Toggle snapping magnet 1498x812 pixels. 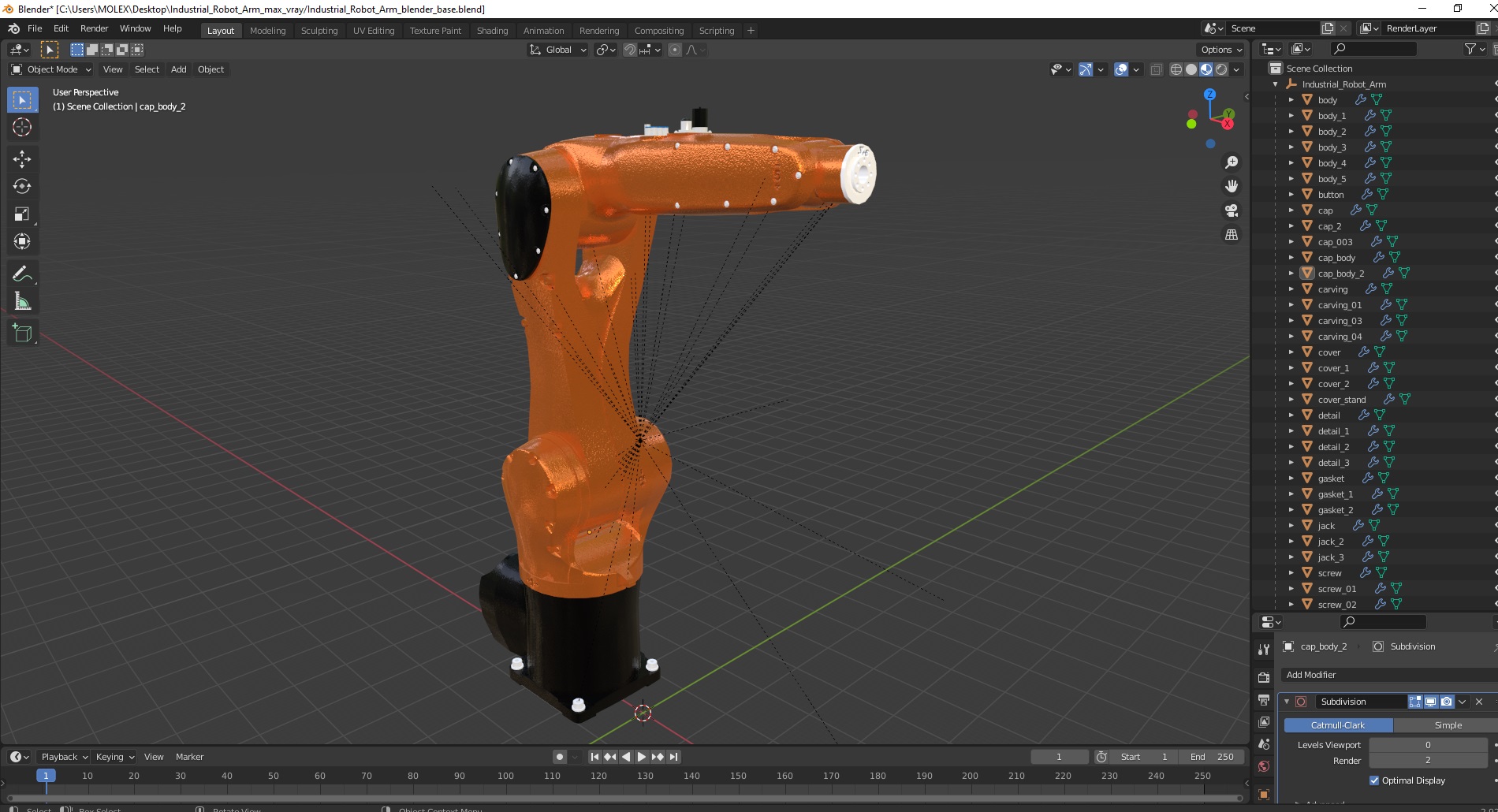(630, 50)
